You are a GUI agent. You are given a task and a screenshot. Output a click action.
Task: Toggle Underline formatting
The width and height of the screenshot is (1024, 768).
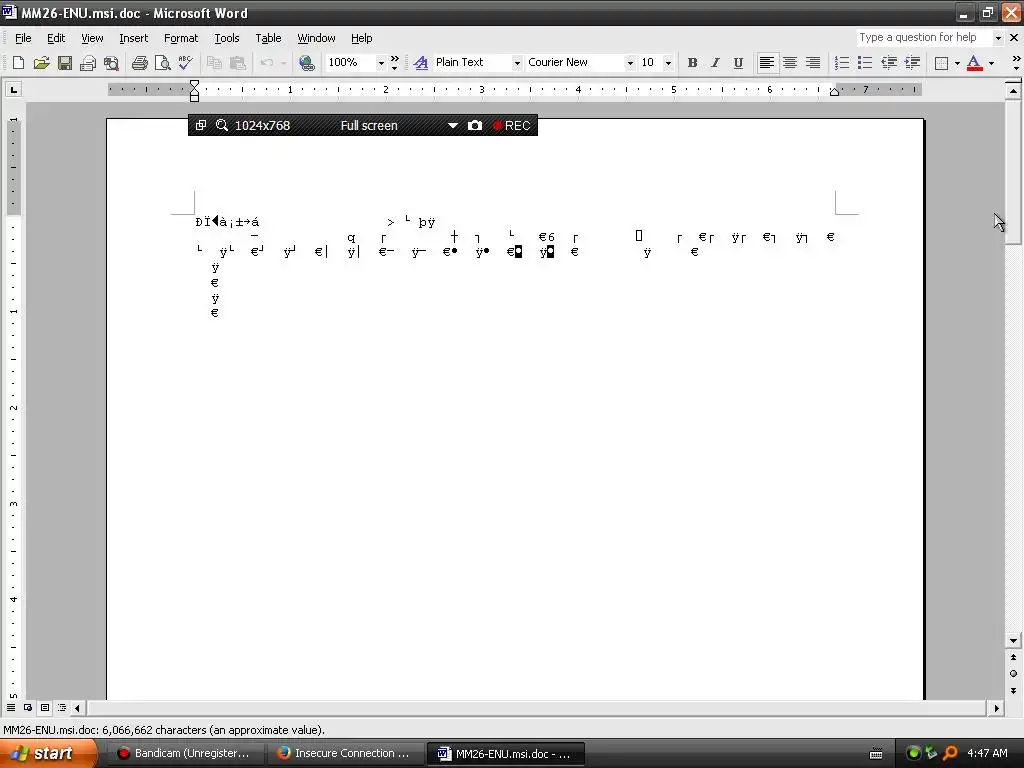coord(738,63)
